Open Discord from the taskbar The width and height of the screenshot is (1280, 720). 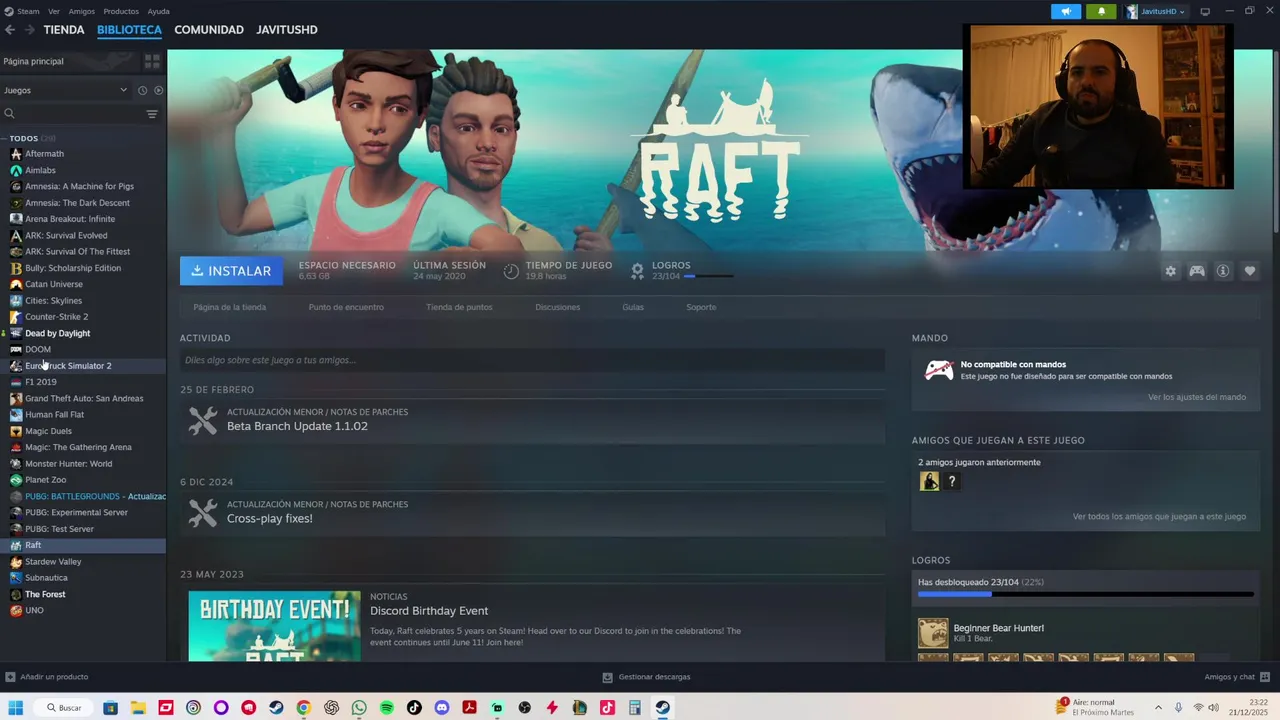pyautogui.click(x=442, y=708)
